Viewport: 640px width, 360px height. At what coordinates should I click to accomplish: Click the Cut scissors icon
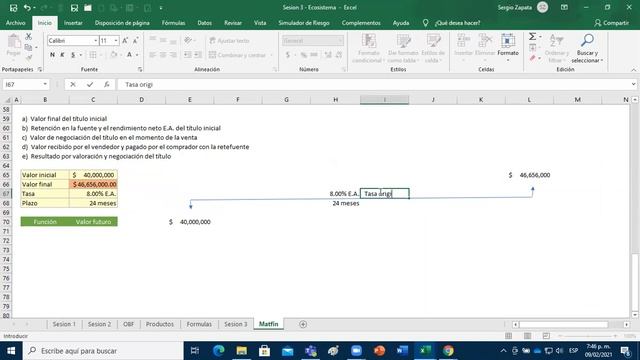[x=28, y=37]
